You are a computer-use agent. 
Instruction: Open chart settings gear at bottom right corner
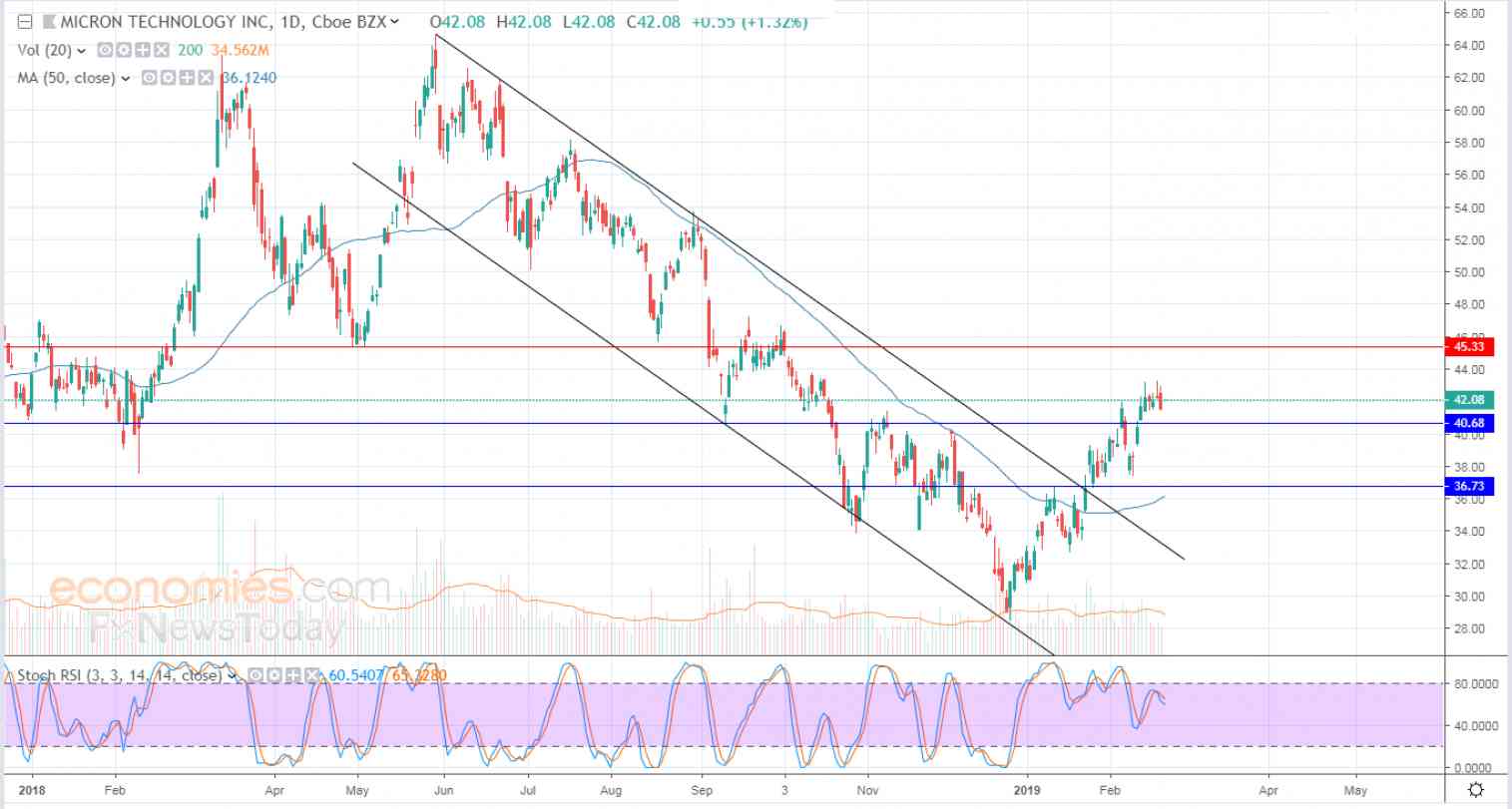coord(1477,789)
